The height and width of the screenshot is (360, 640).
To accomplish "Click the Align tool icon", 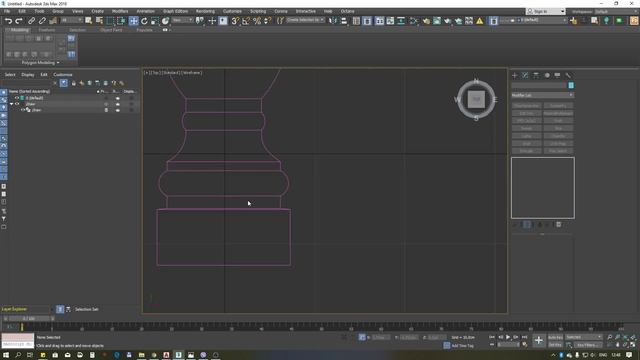I will tap(344, 21).
